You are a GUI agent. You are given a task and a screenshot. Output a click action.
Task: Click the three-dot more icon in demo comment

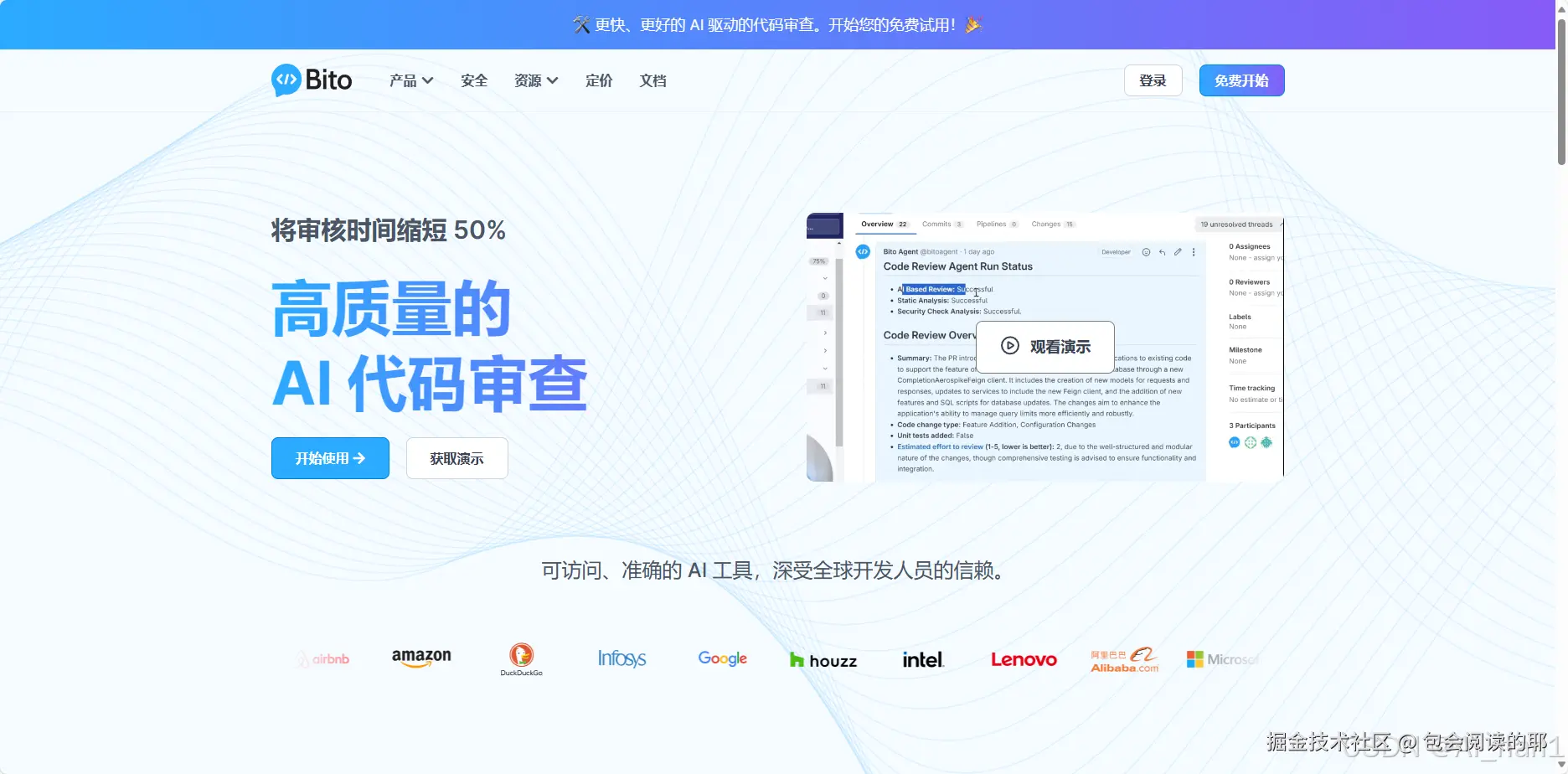(1194, 252)
